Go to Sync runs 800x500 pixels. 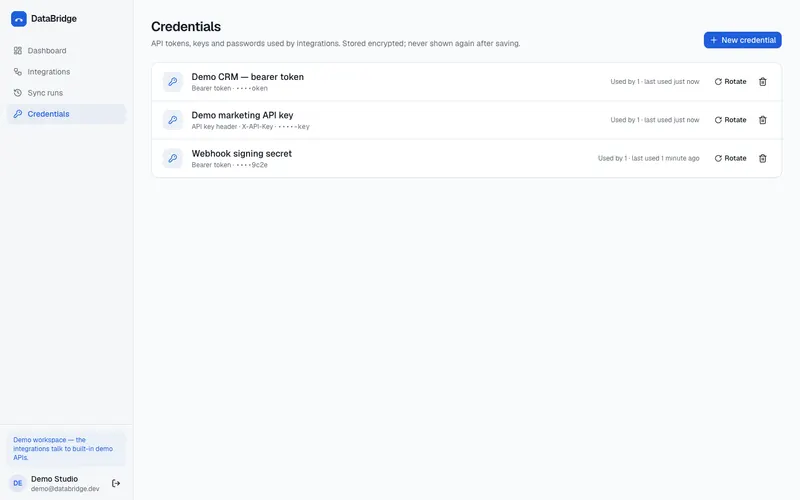coord(66,93)
